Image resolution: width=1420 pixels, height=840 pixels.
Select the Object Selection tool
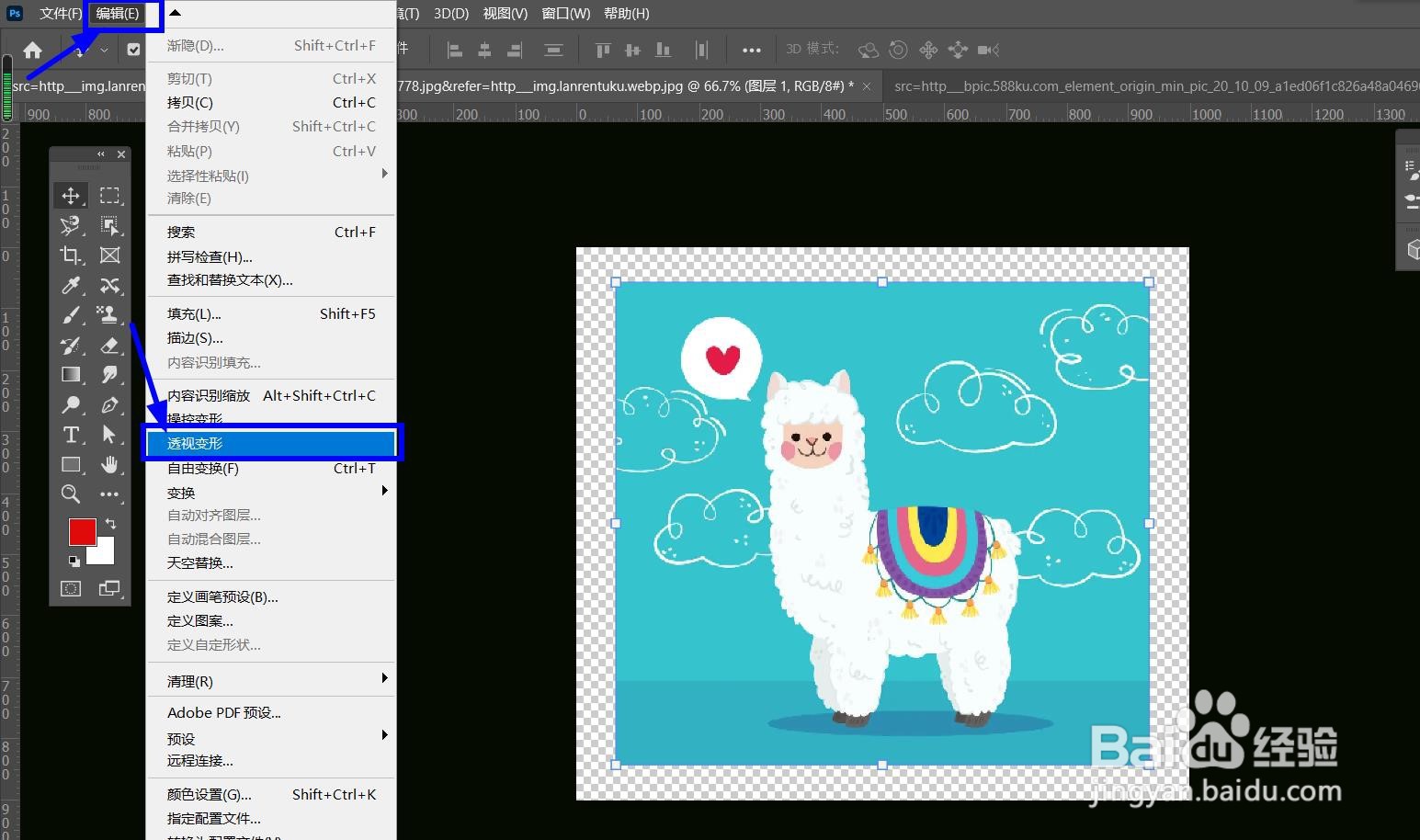pos(109,225)
